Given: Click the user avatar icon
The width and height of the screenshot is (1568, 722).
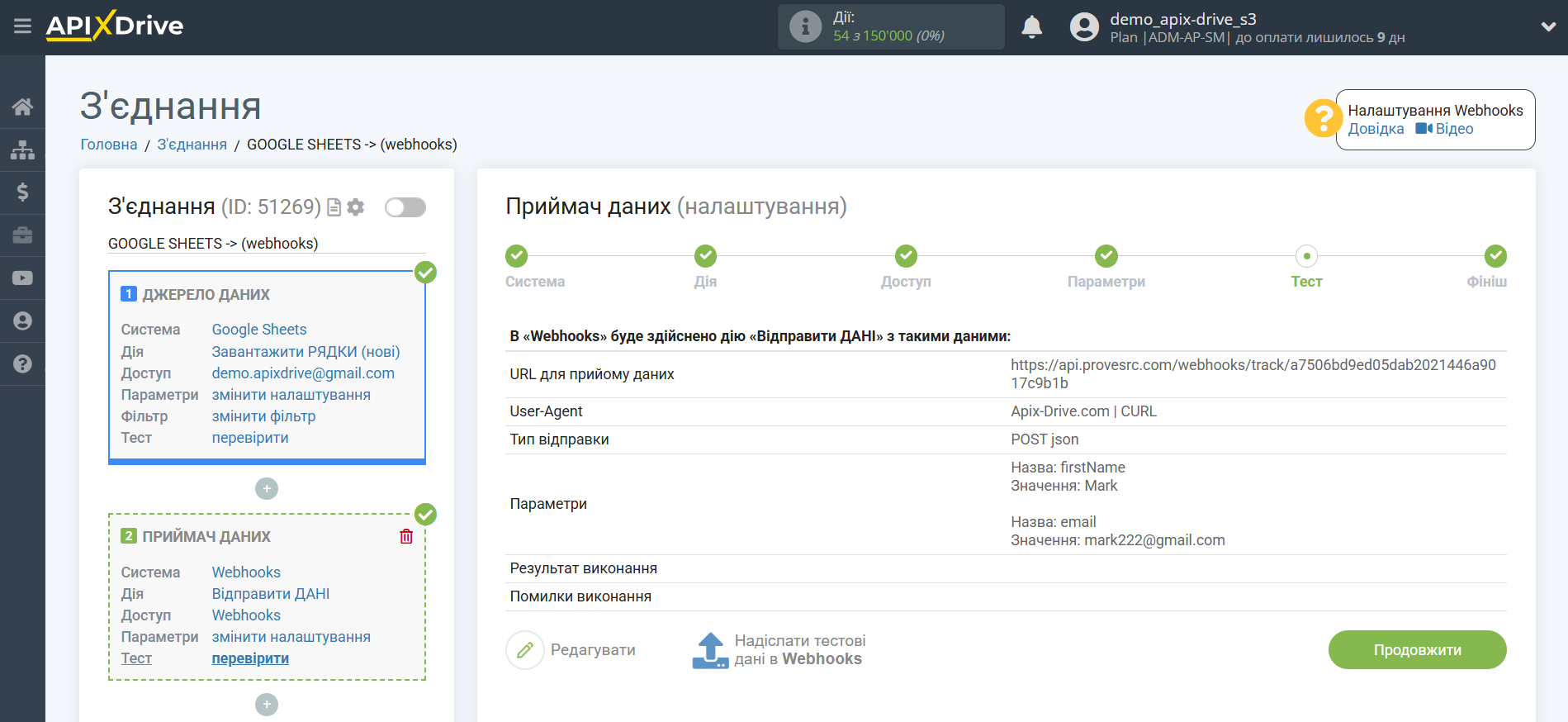Looking at the screenshot, I should 1084,26.
